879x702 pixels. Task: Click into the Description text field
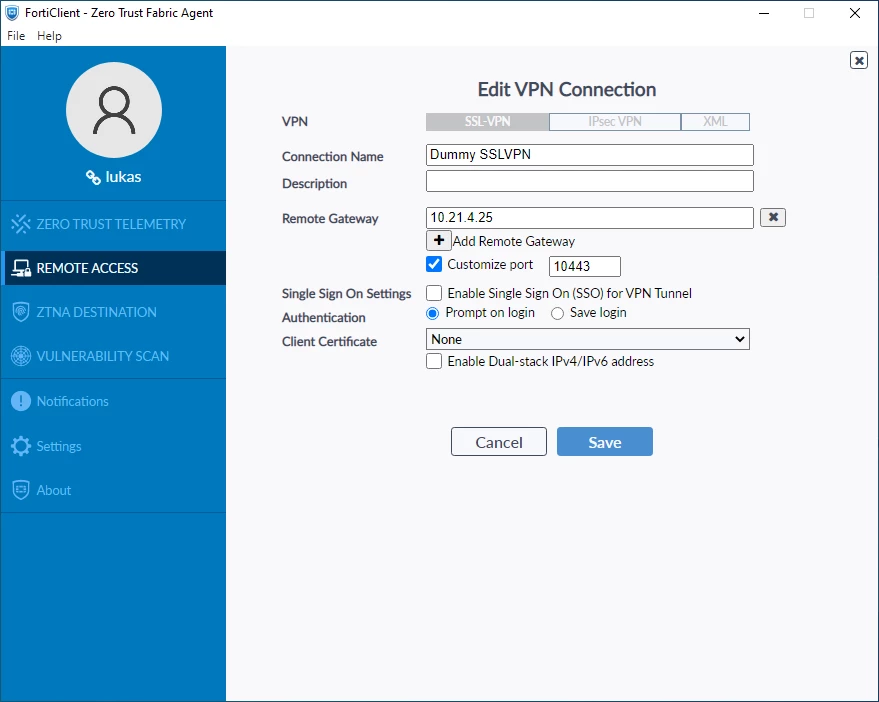[x=590, y=181]
